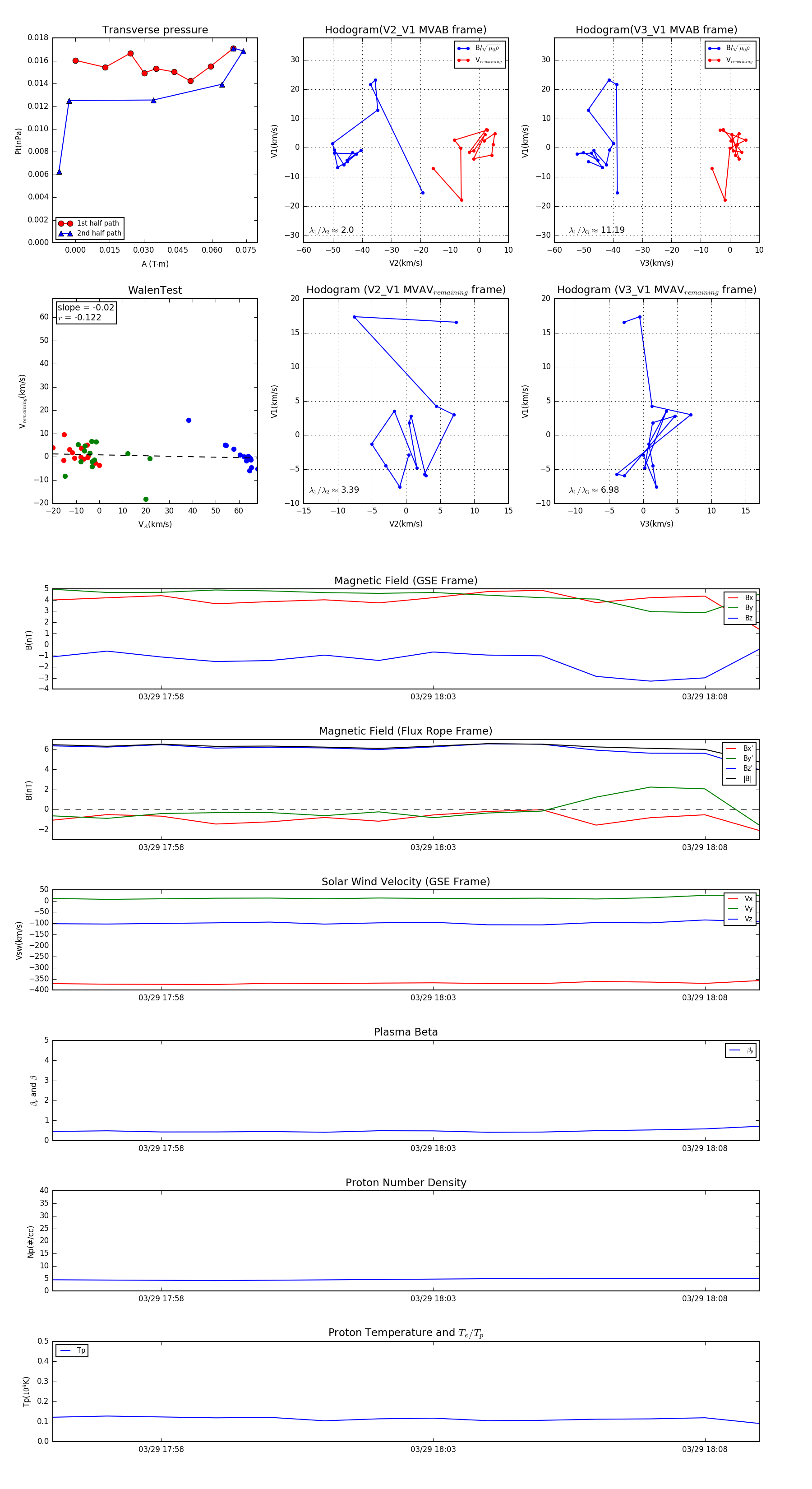Viewport: 812px width, 1489px height.
Task: Click the "Plasma Beta" plot title
Action: [x=406, y=1032]
